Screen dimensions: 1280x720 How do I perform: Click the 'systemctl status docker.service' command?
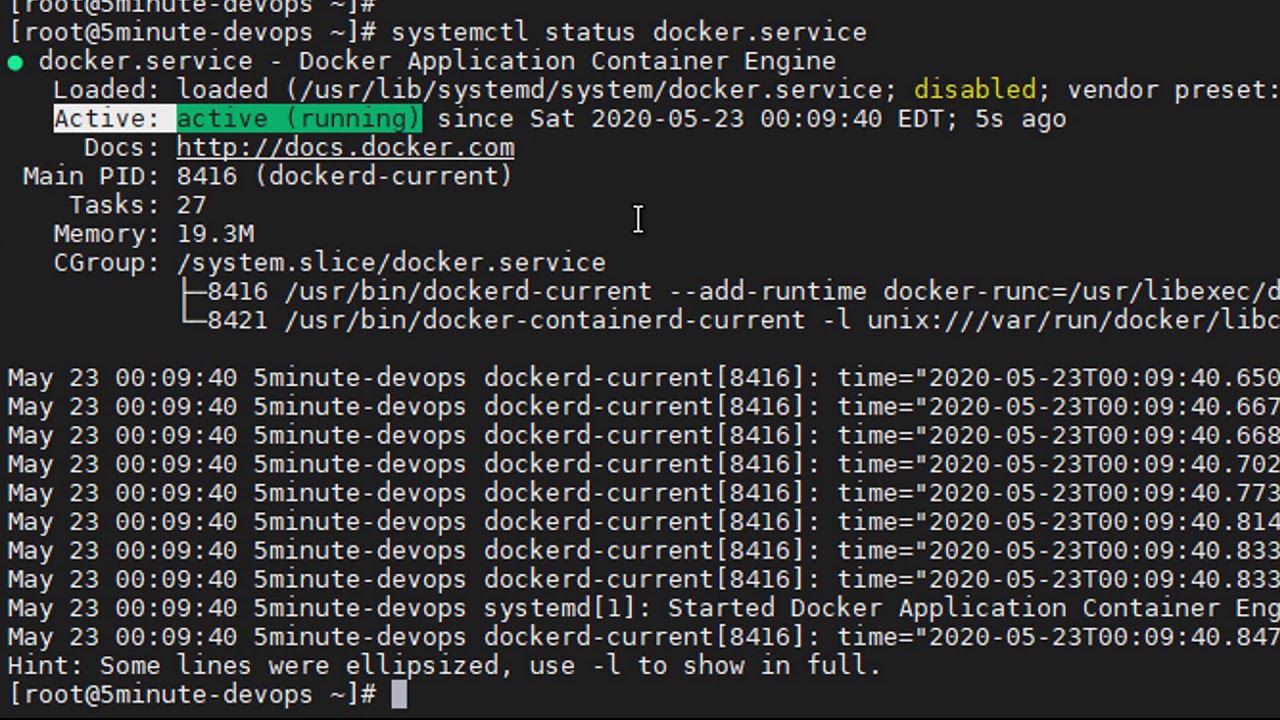(629, 32)
